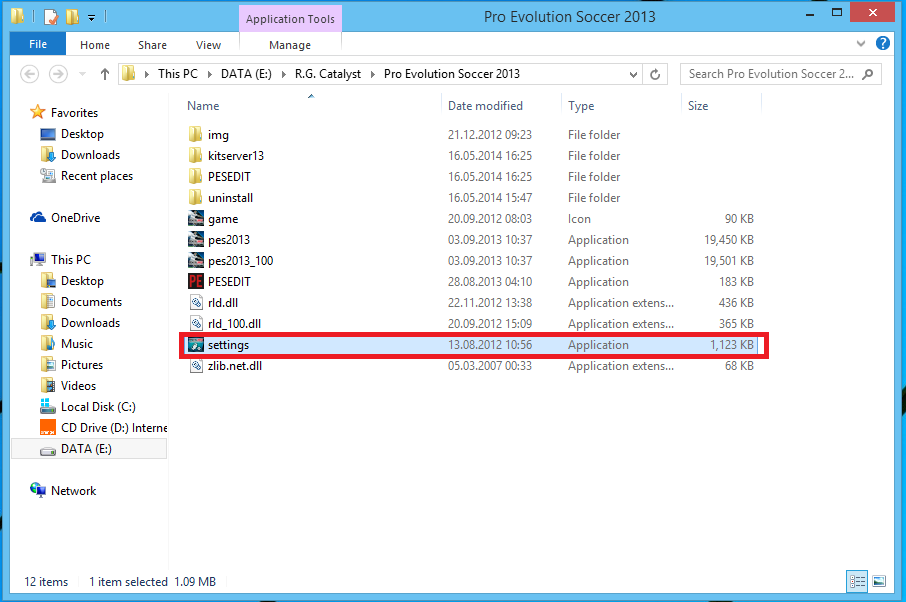Click the Application Tools contextual tab
This screenshot has width=906, height=602.
click(x=290, y=19)
